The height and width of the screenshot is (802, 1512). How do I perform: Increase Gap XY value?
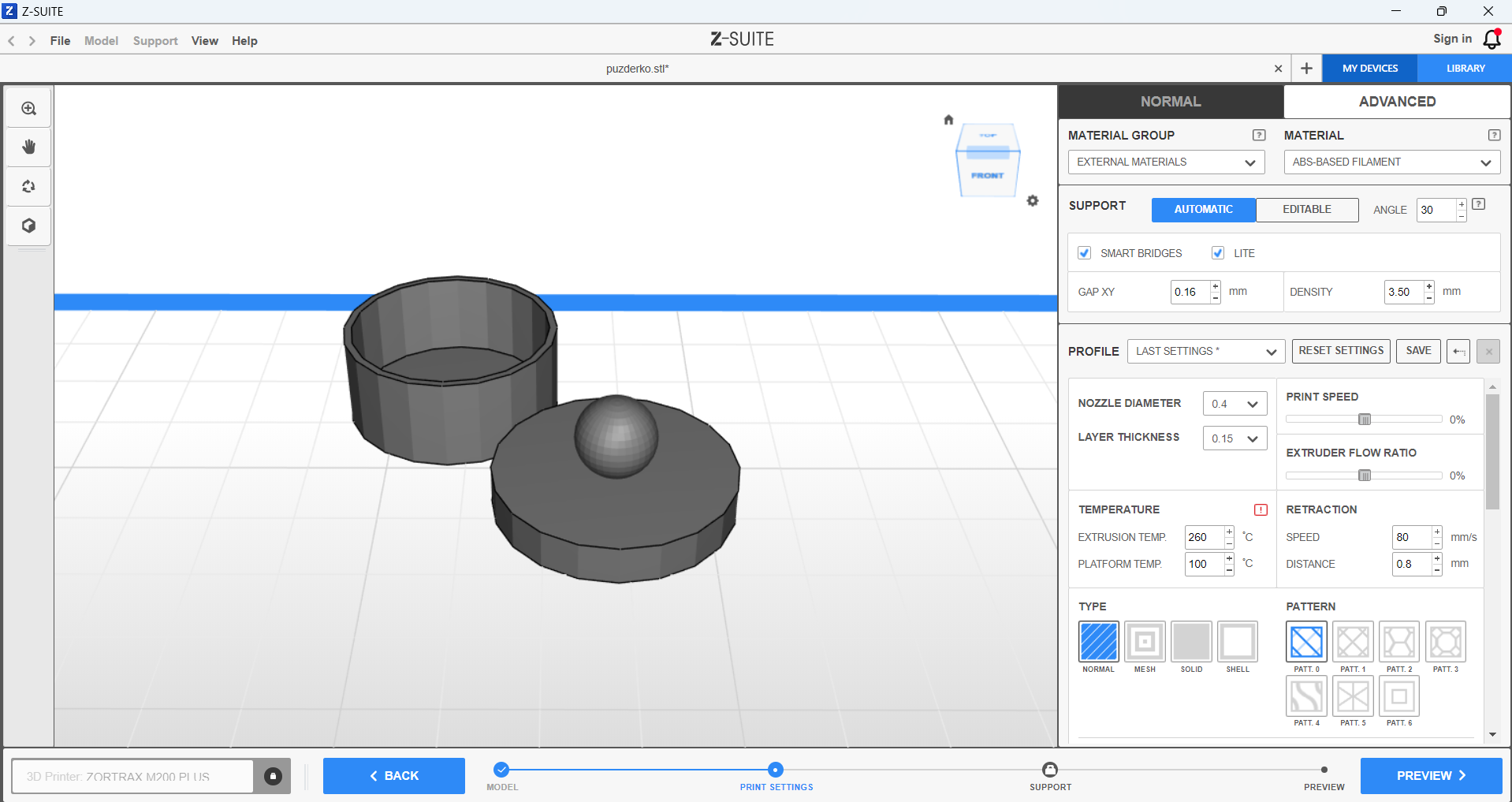click(x=1216, y=286)
